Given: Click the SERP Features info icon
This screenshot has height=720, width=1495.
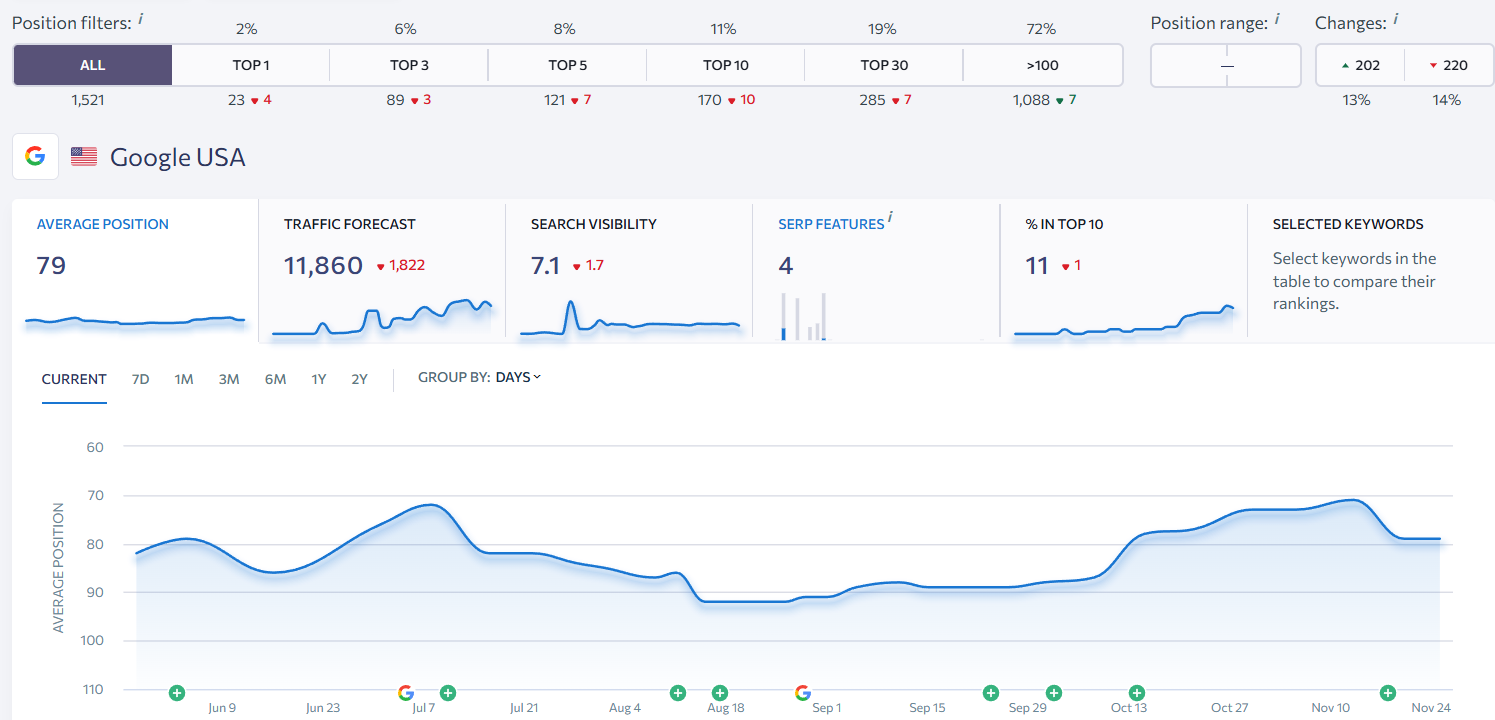Looking at the screenshot, I should 890,218.
